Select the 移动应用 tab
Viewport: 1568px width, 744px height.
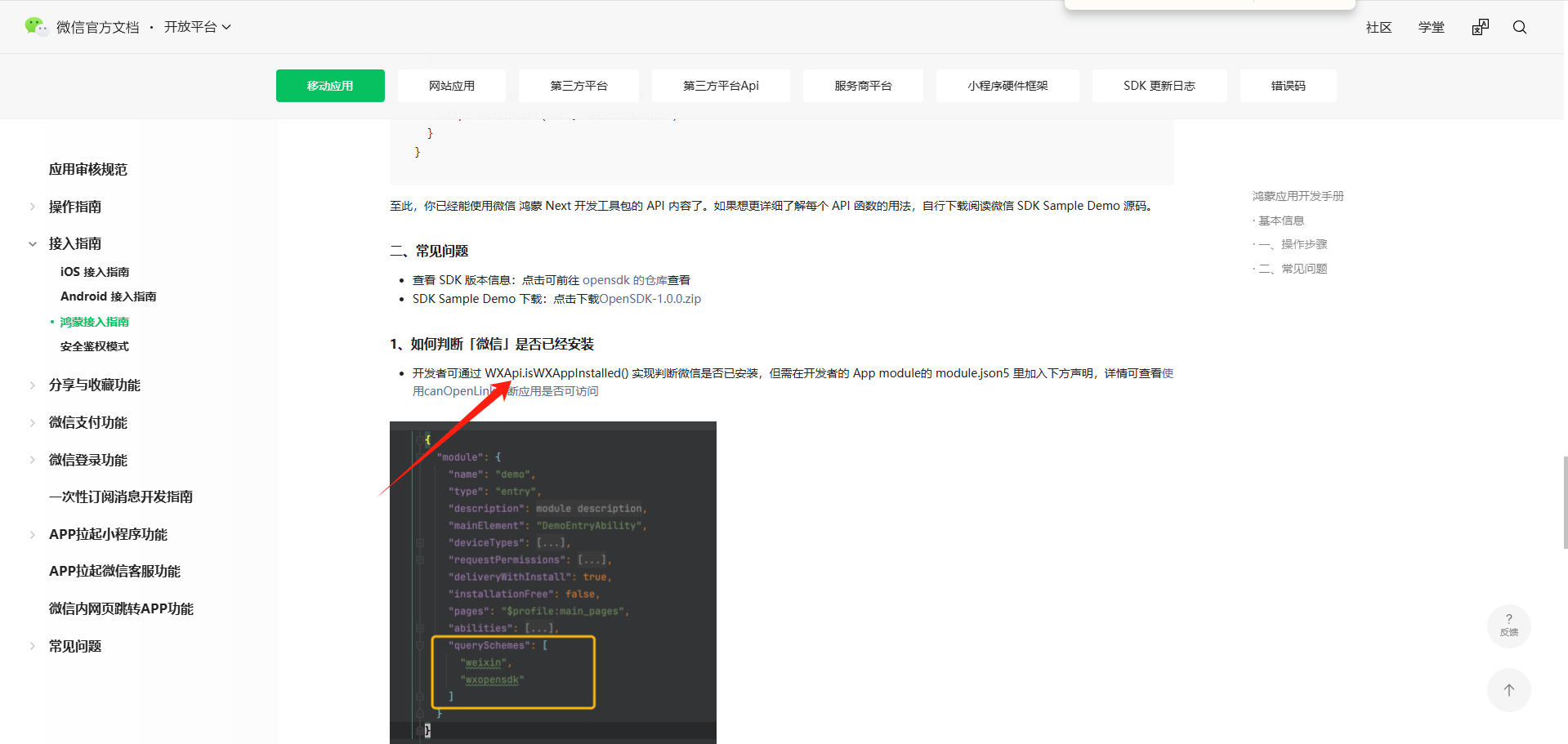click(x=330, y=86)
